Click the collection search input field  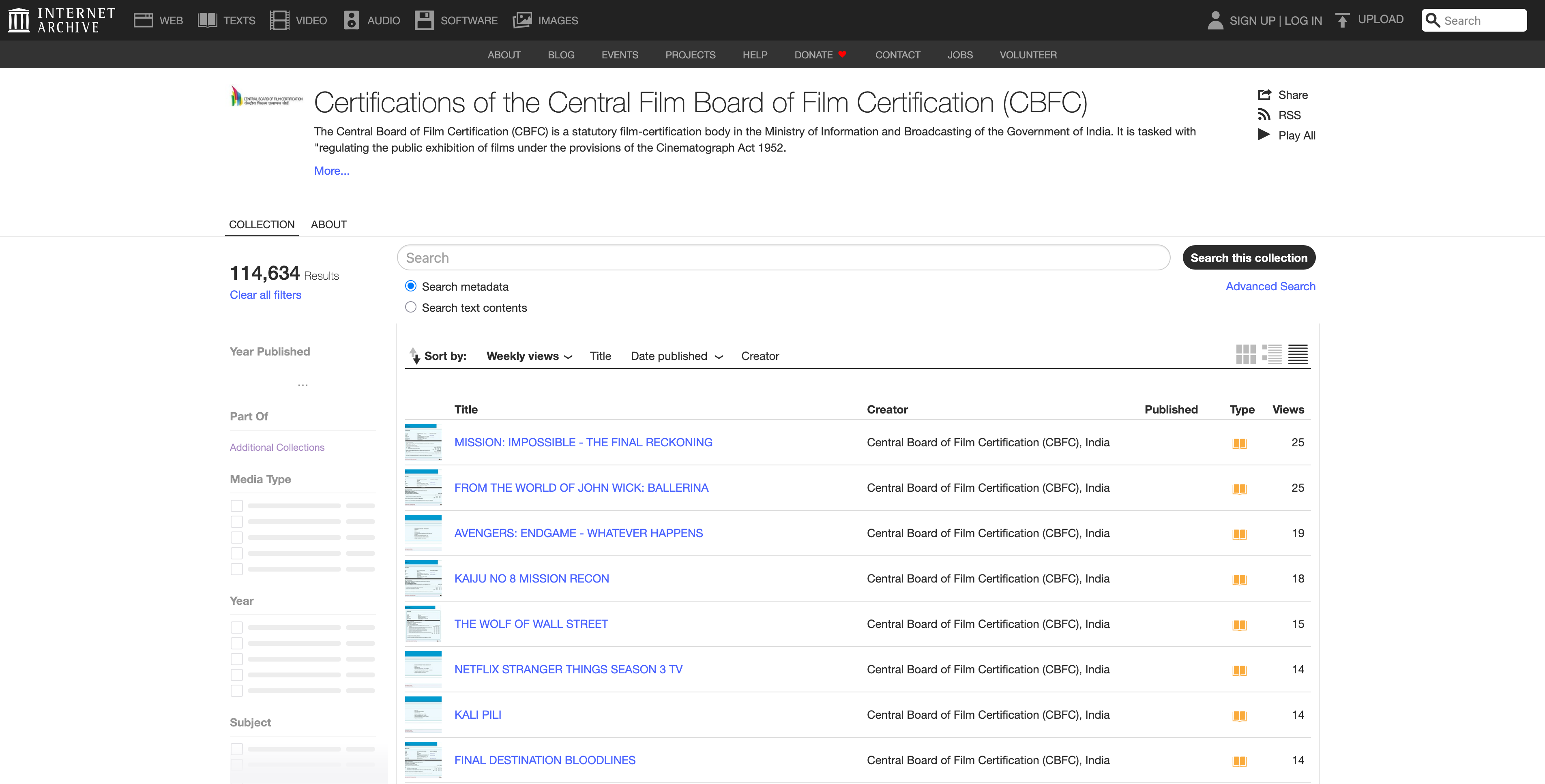(783, 258)
